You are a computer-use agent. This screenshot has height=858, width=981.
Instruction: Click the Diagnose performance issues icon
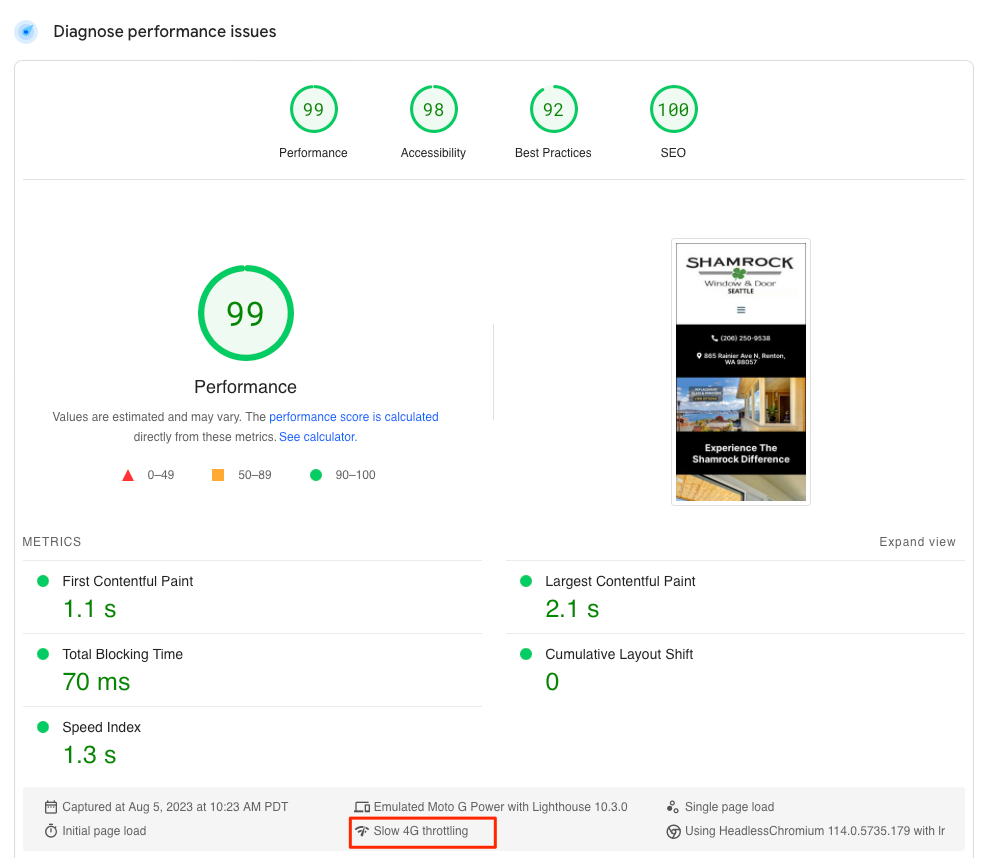pos(26,31)
